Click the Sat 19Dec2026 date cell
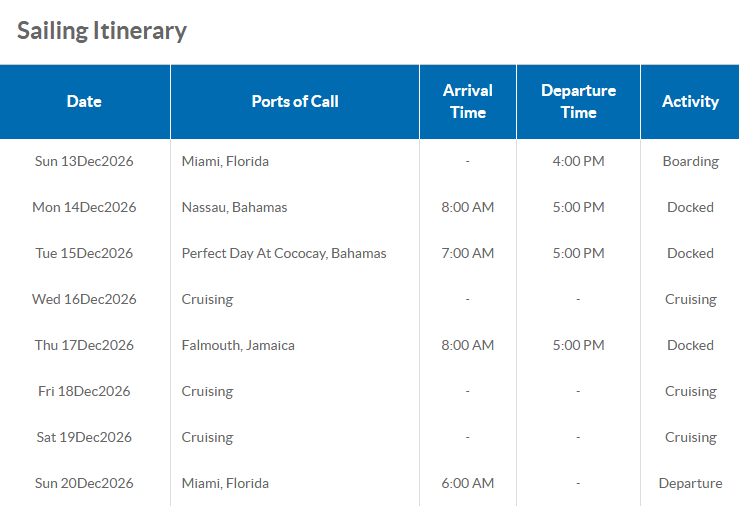The height and width of the screenshot is (506, 739). (84, 437)
